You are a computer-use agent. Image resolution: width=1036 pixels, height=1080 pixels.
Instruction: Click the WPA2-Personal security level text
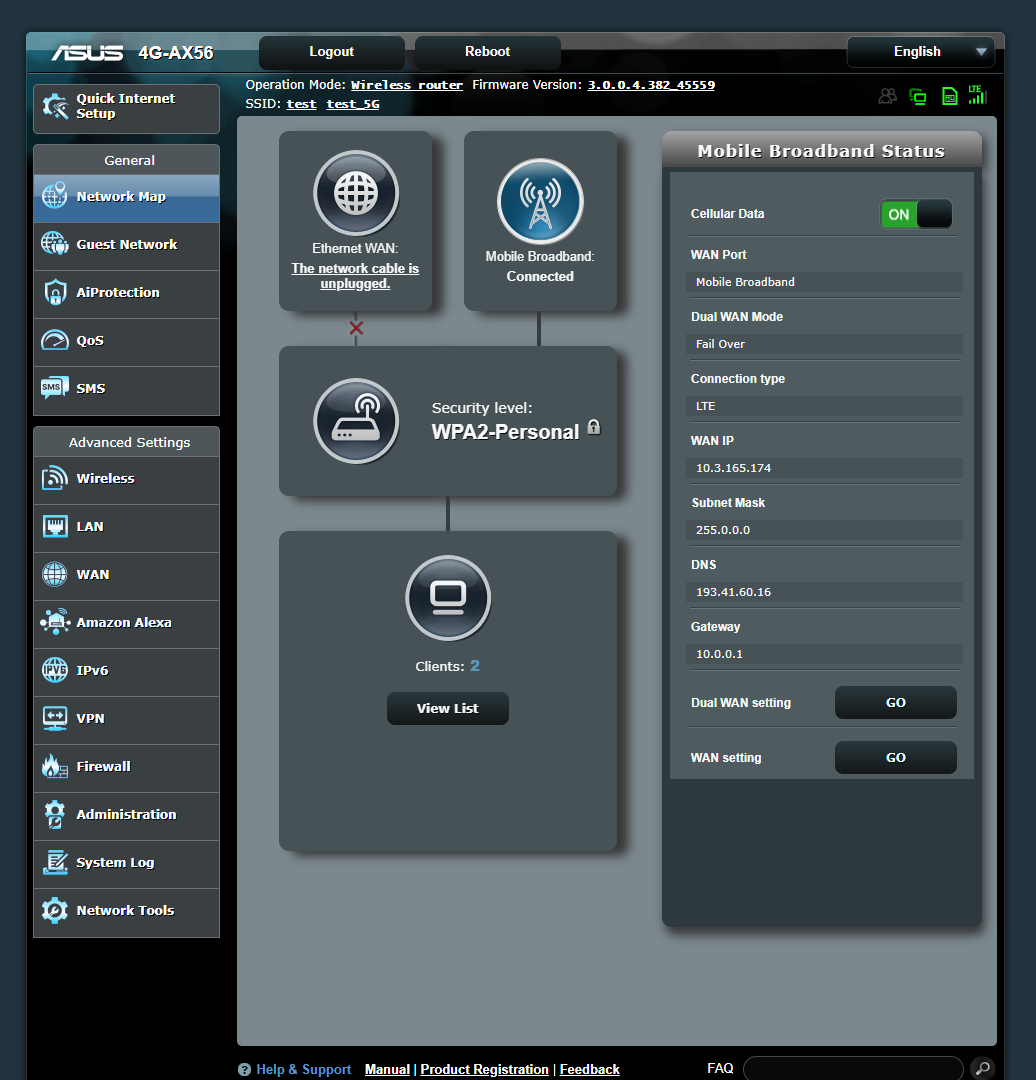click(x=505, y=432)
